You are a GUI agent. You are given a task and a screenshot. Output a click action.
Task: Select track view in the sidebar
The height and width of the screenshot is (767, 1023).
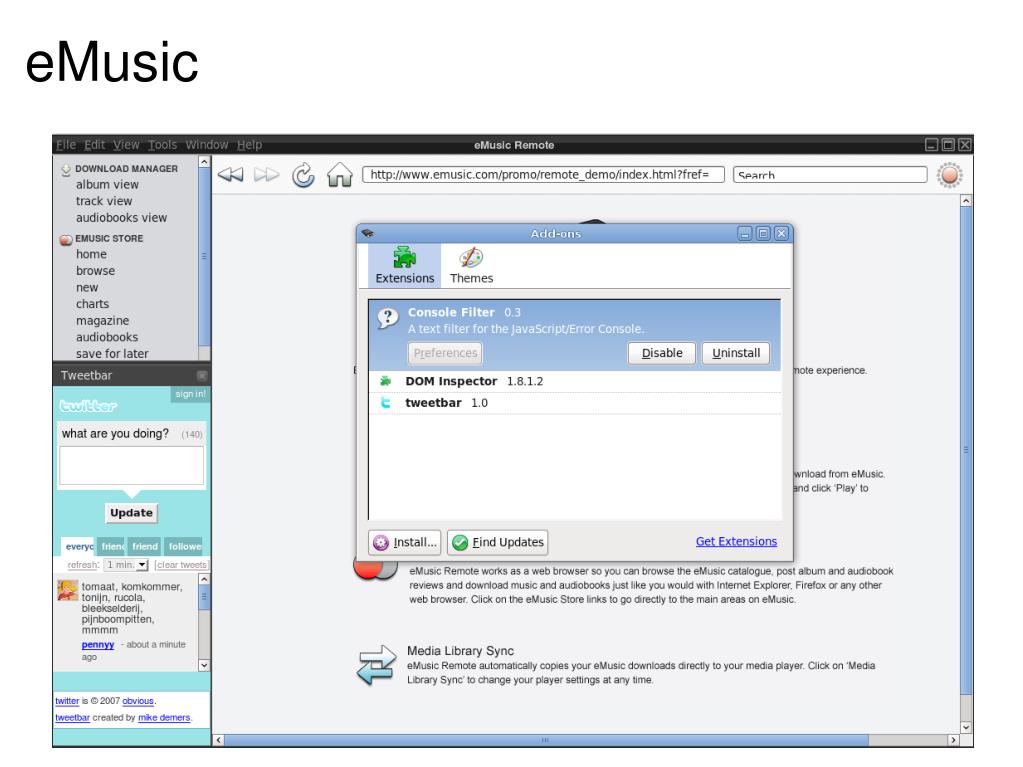point(104,201)
